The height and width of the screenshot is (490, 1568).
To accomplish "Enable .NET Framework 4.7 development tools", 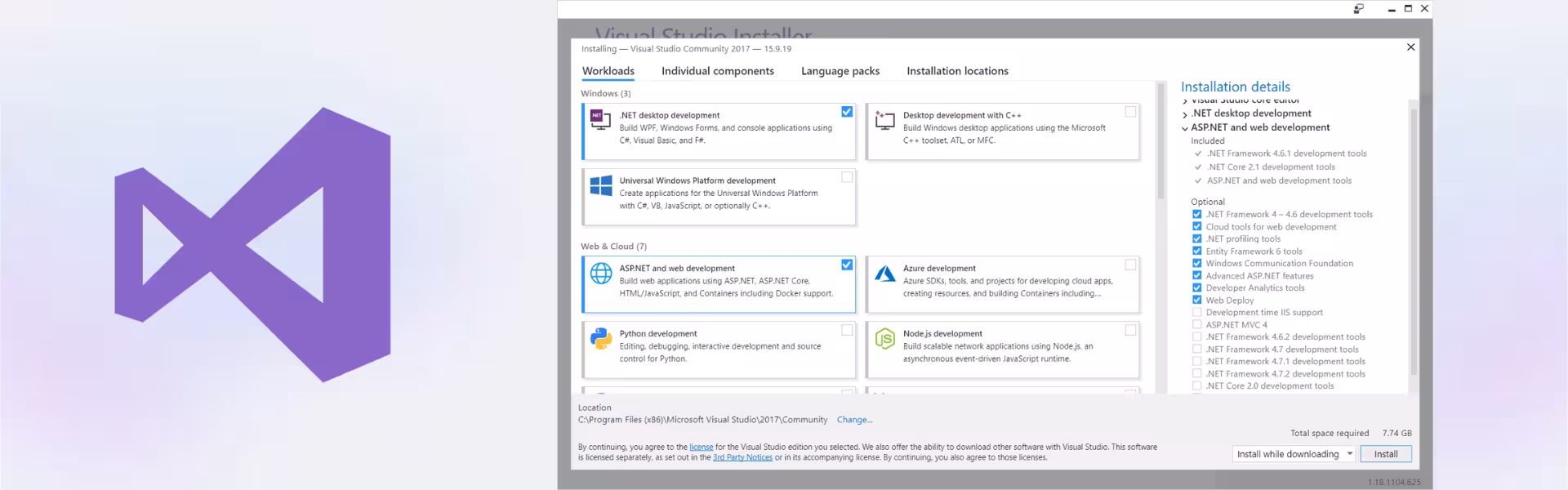I will click(1196, 349).
